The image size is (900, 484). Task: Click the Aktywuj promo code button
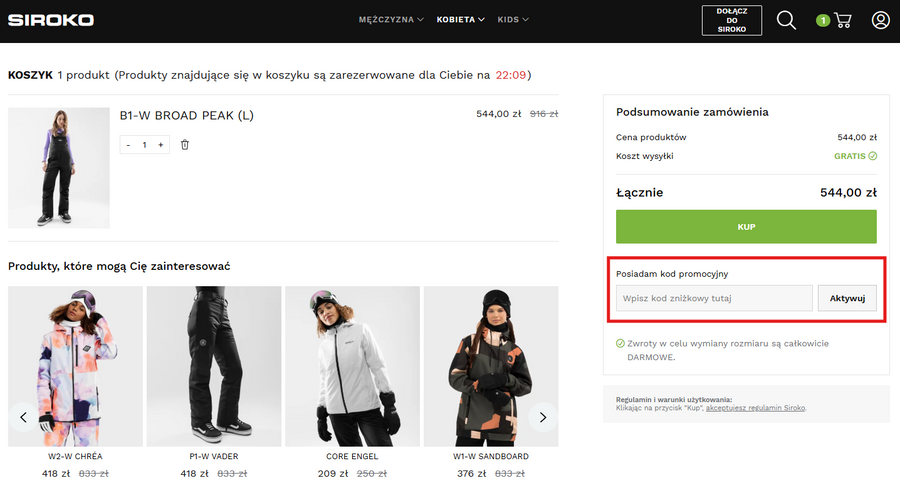[x=847, y=298]
